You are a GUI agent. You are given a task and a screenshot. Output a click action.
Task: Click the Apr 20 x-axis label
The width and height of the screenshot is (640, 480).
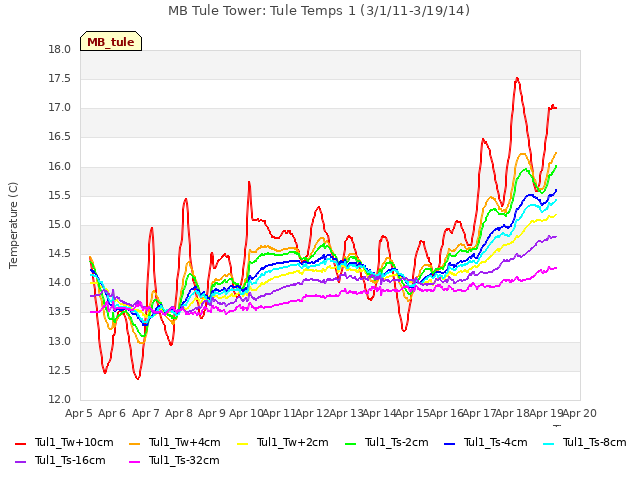580,414
